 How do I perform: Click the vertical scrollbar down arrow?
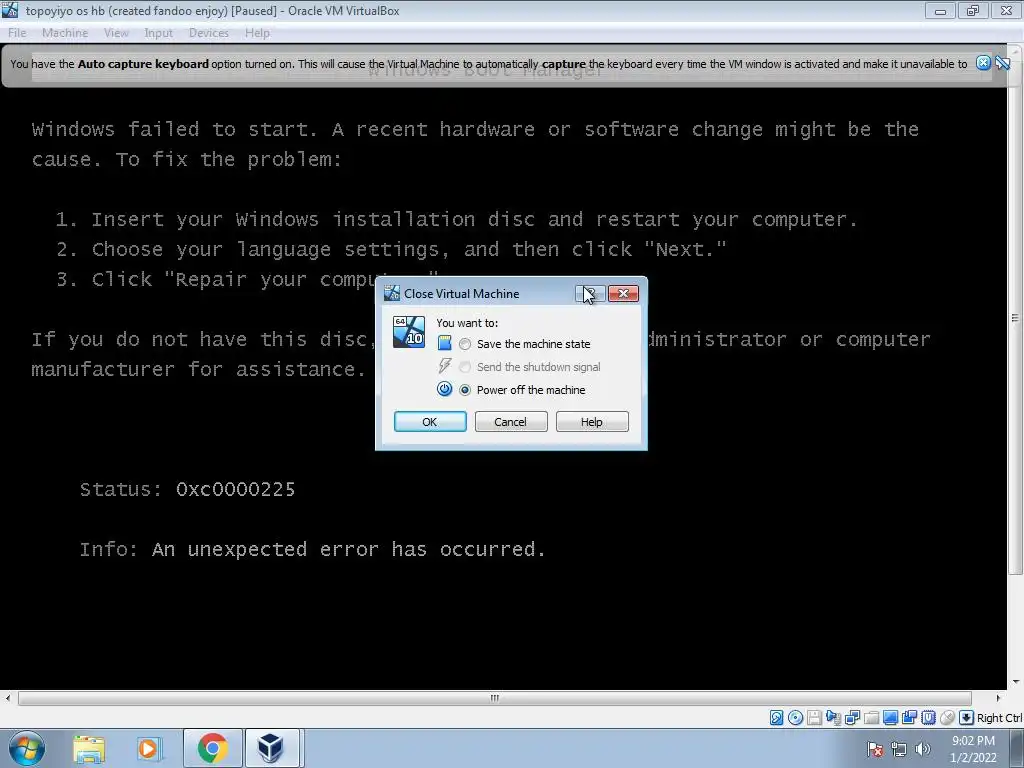(1015, 682)
